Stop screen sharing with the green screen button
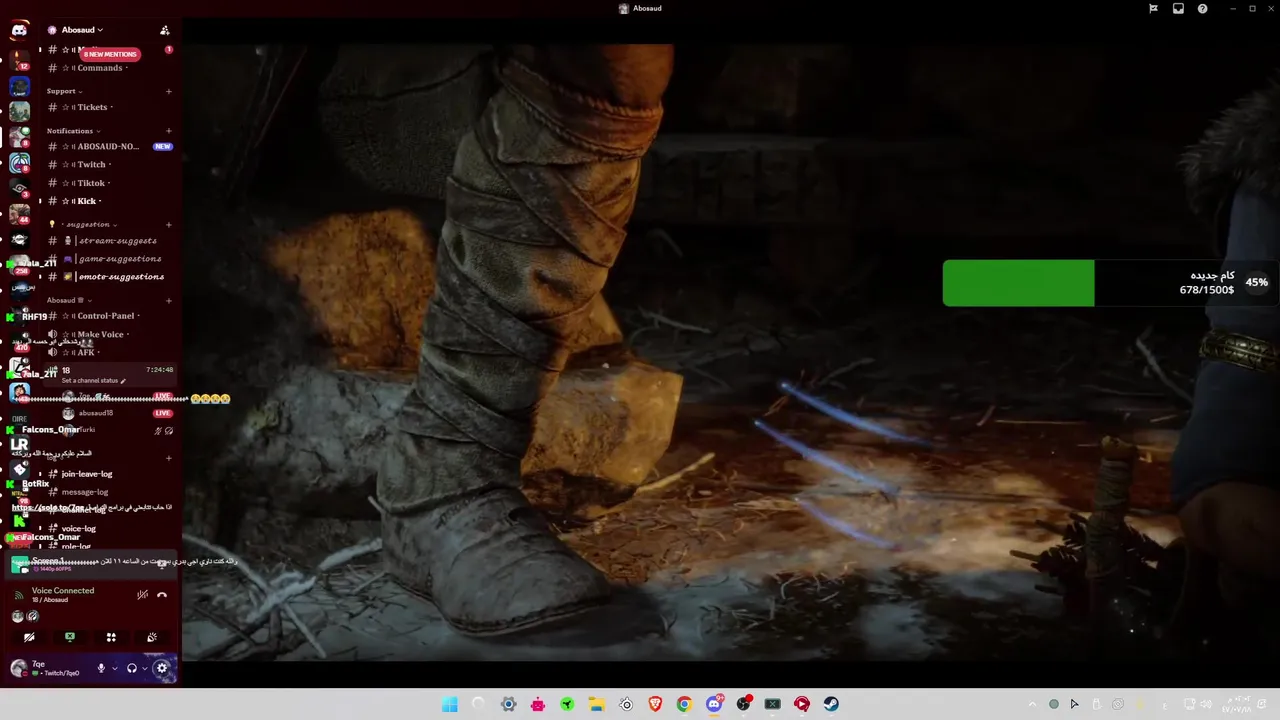Image resolution: width=1280 pixels, height=720 pixels. tap(70, 637)
